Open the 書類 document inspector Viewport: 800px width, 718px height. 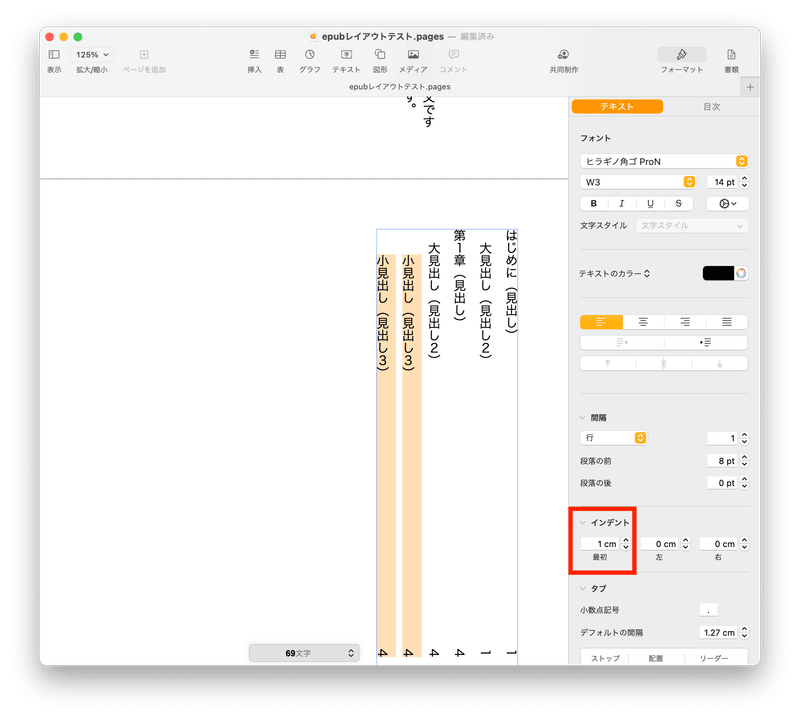(x=731, y=55)
